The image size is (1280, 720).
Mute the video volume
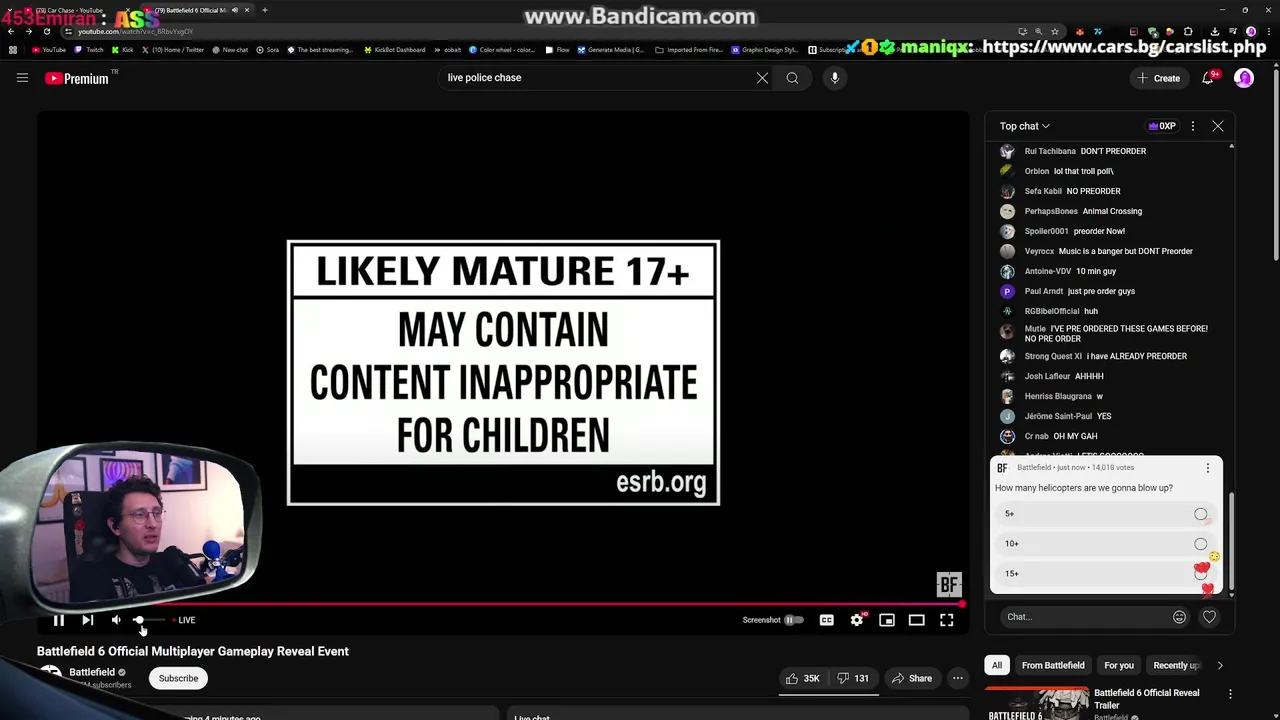116,620
